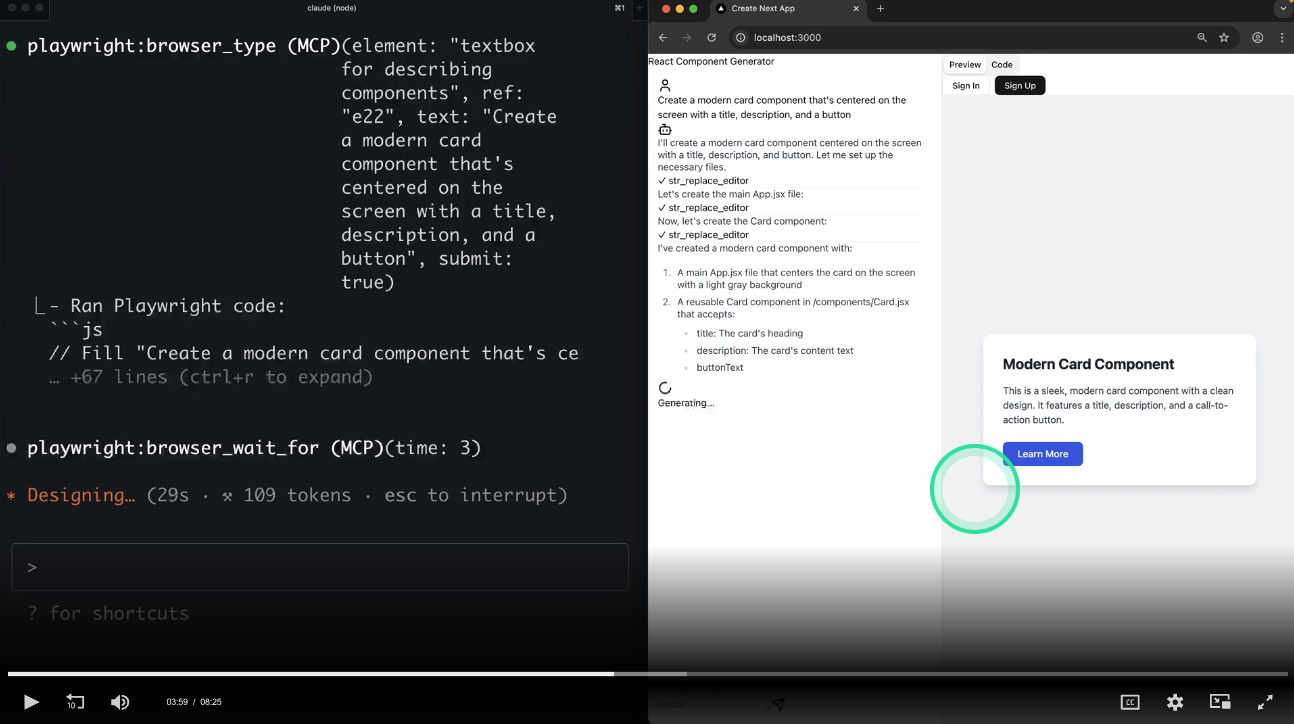The image size is (1294, 724).
Task: Rewind the video 10 seconds
Action: pos(75,702)
